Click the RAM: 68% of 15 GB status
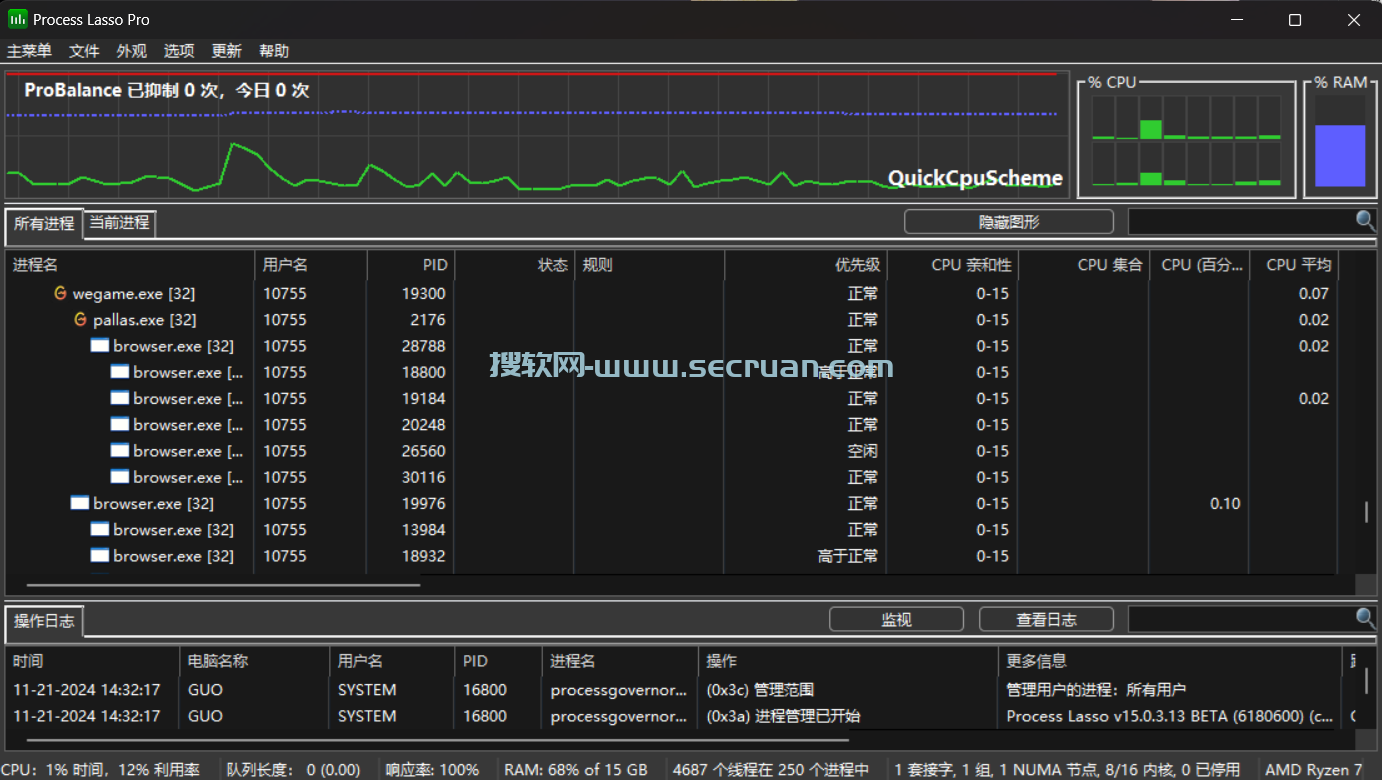Viewport: 1382px width, 780px height. (576, 770)
